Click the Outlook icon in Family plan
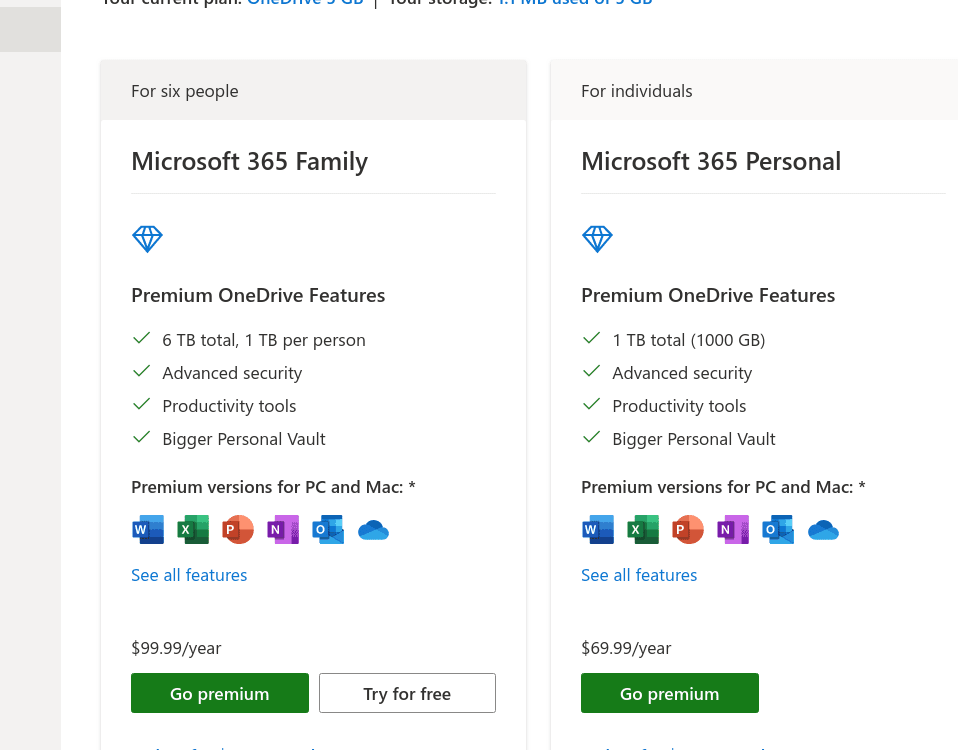Image resolution: width=958 pixels, height=750 pixels. [328, 529]
